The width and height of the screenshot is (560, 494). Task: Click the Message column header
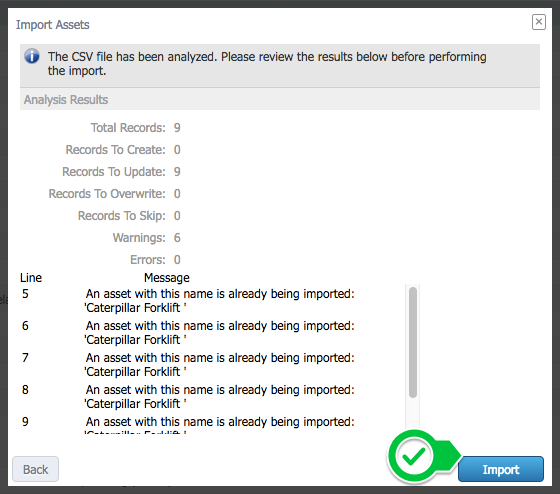click(167, 278)
